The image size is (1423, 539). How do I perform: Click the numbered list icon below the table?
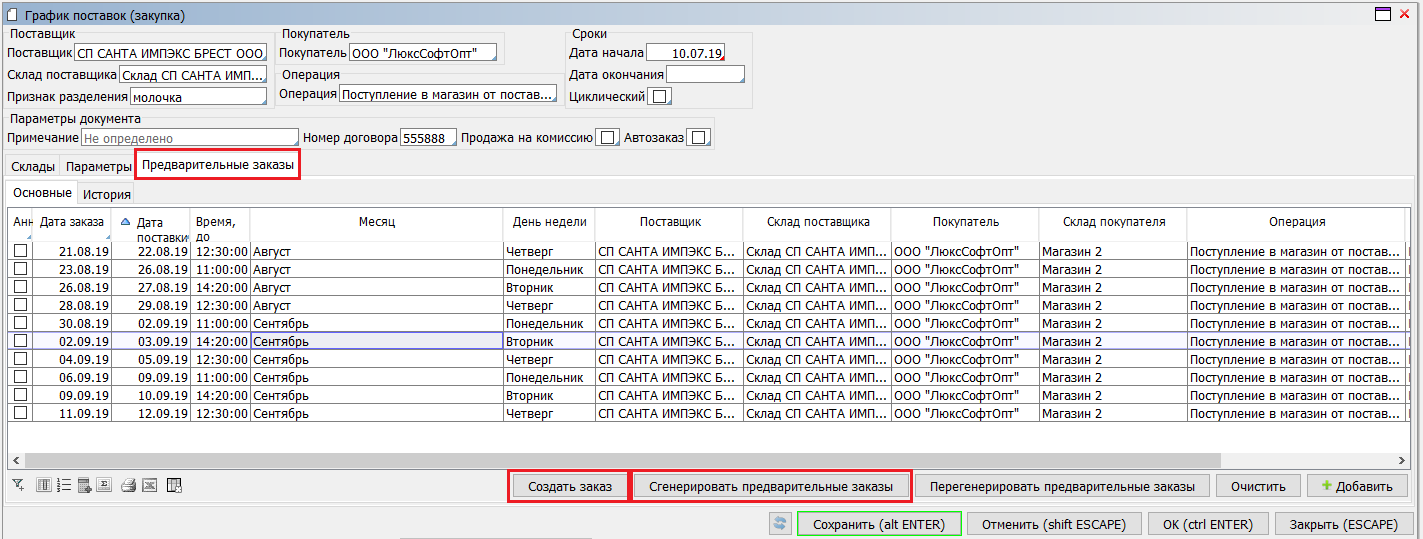pos(64,486)
